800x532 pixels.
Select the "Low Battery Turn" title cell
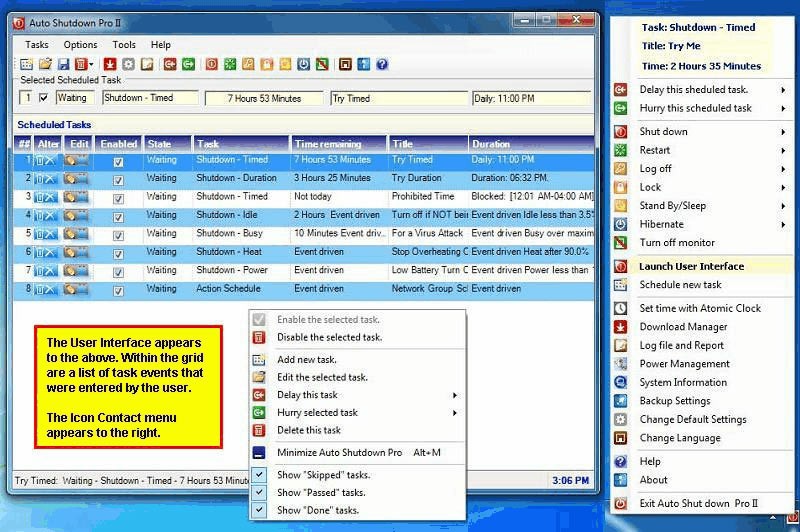click(429, 270)
